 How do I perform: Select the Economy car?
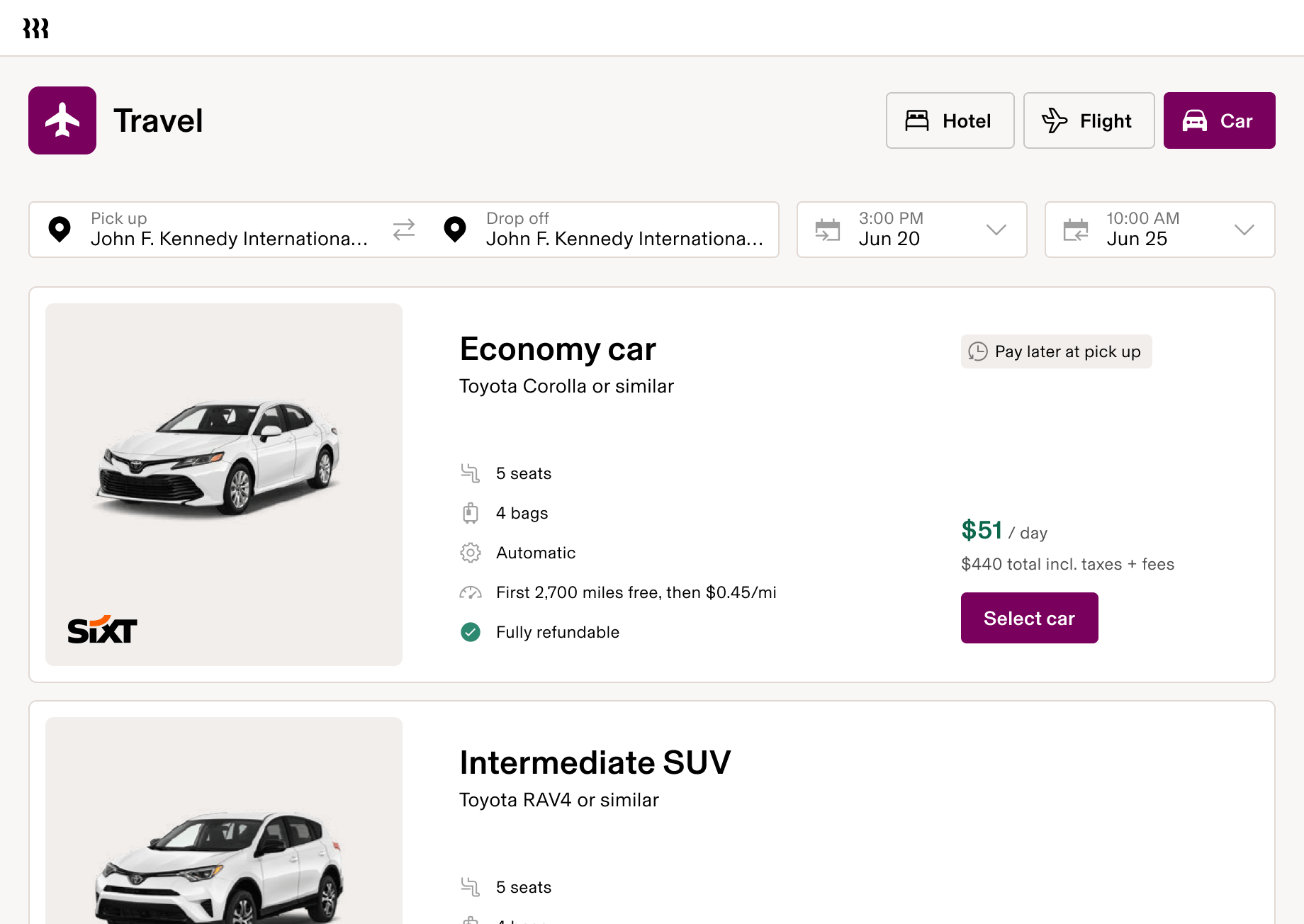click(x=1029, y=617)
